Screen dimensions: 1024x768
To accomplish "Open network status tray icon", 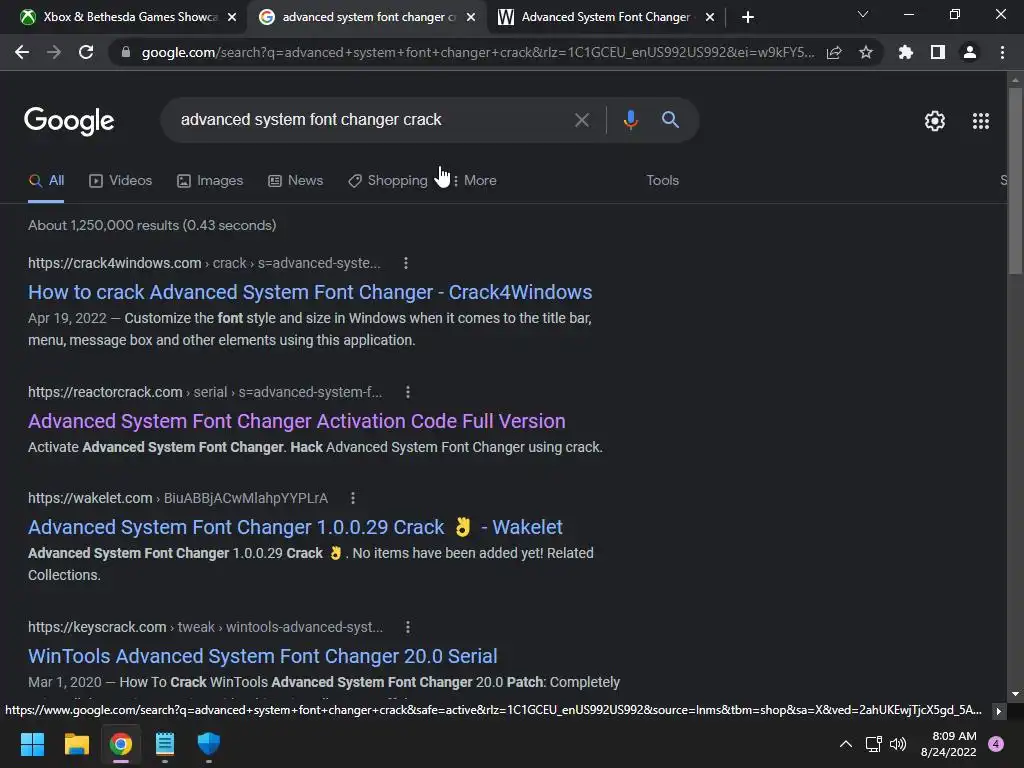I will pos(873,744).
